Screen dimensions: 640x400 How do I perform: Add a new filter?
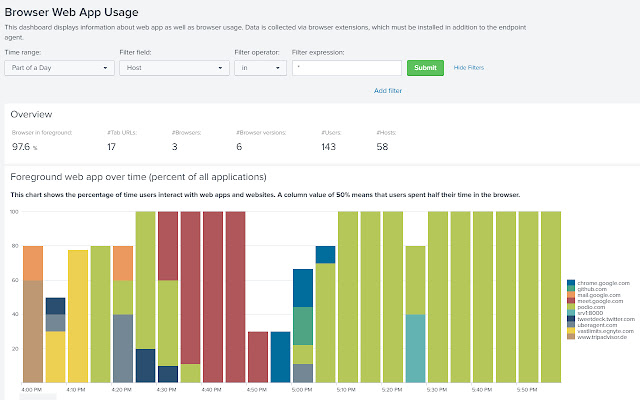(x=388, y=91)
